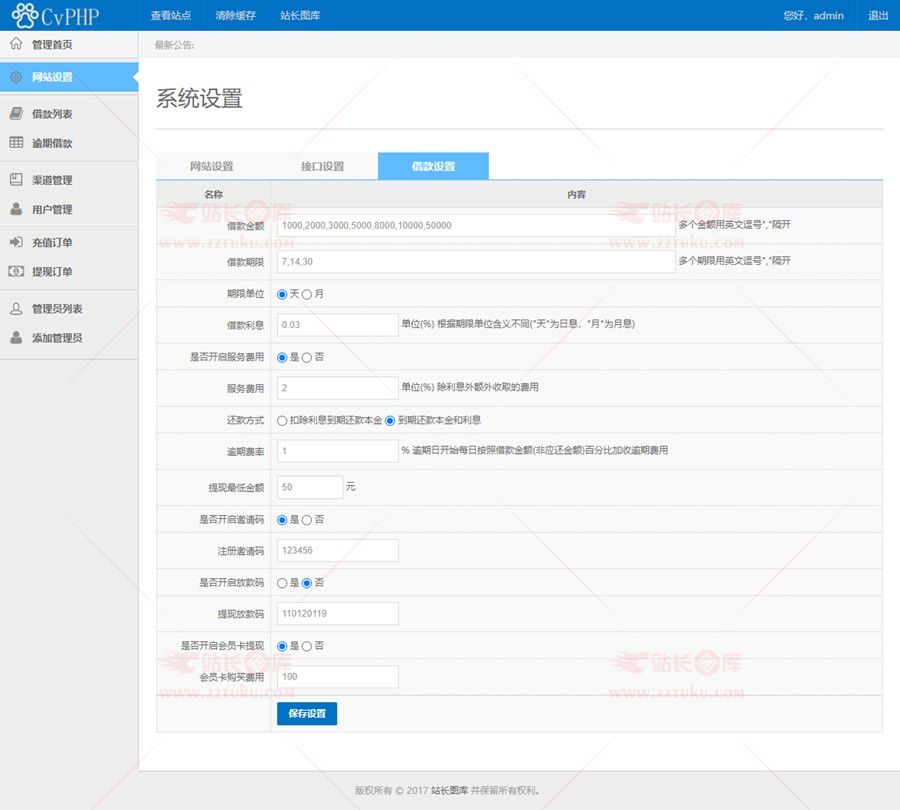The image size is (900, 810).
Task: Focus the 注册邀请码 text field
Action: tap(337, 551)
